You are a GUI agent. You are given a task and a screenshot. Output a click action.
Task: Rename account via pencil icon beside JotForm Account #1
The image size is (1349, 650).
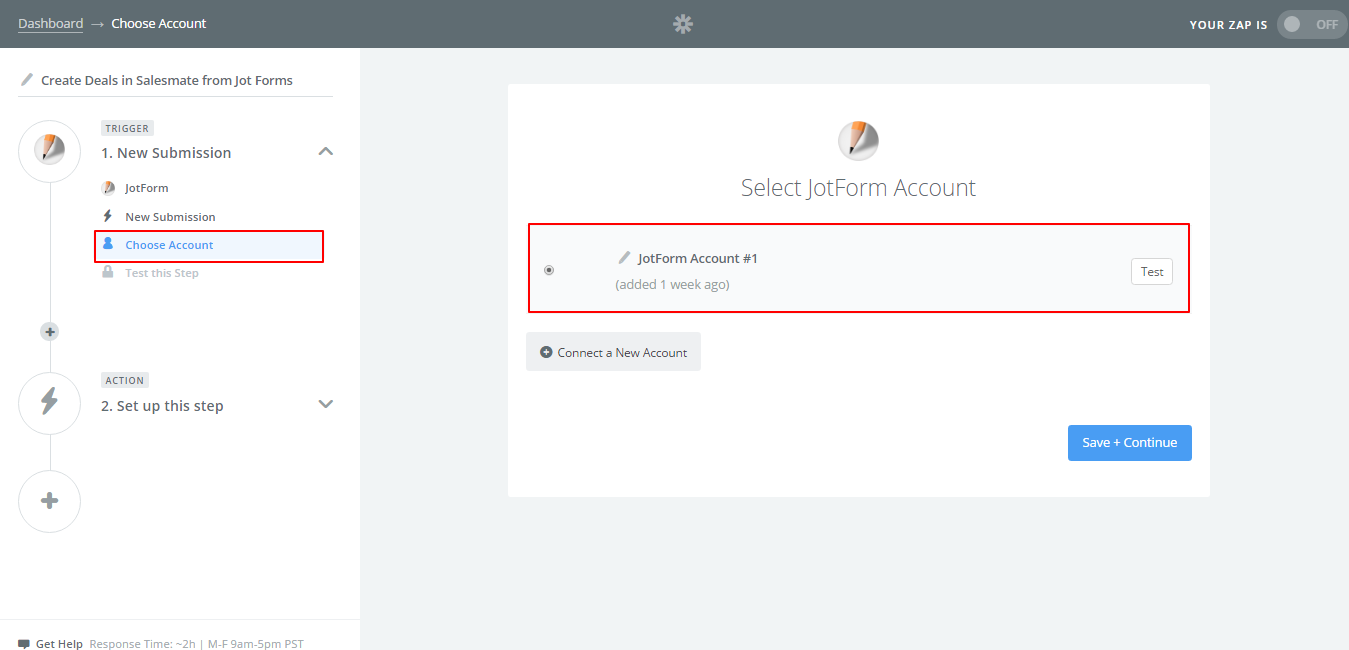(x=625, y=258)
